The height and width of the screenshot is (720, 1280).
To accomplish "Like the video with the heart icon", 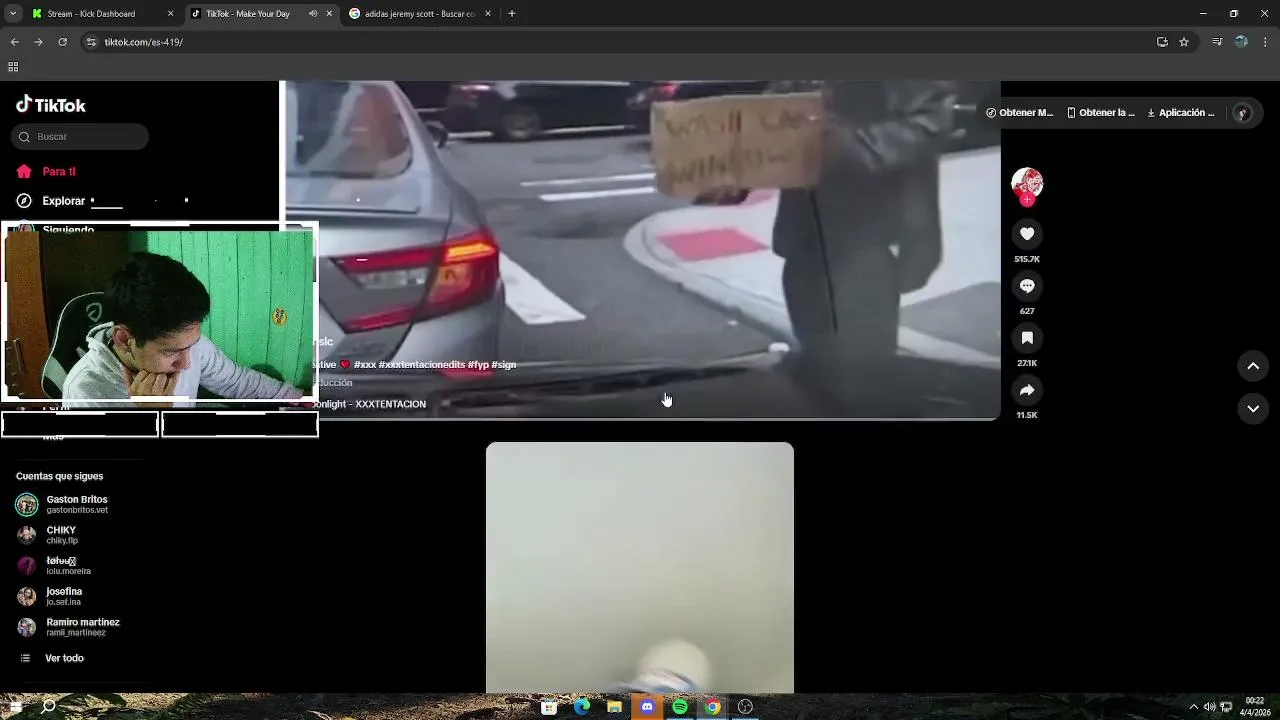I will (1027, 233).
